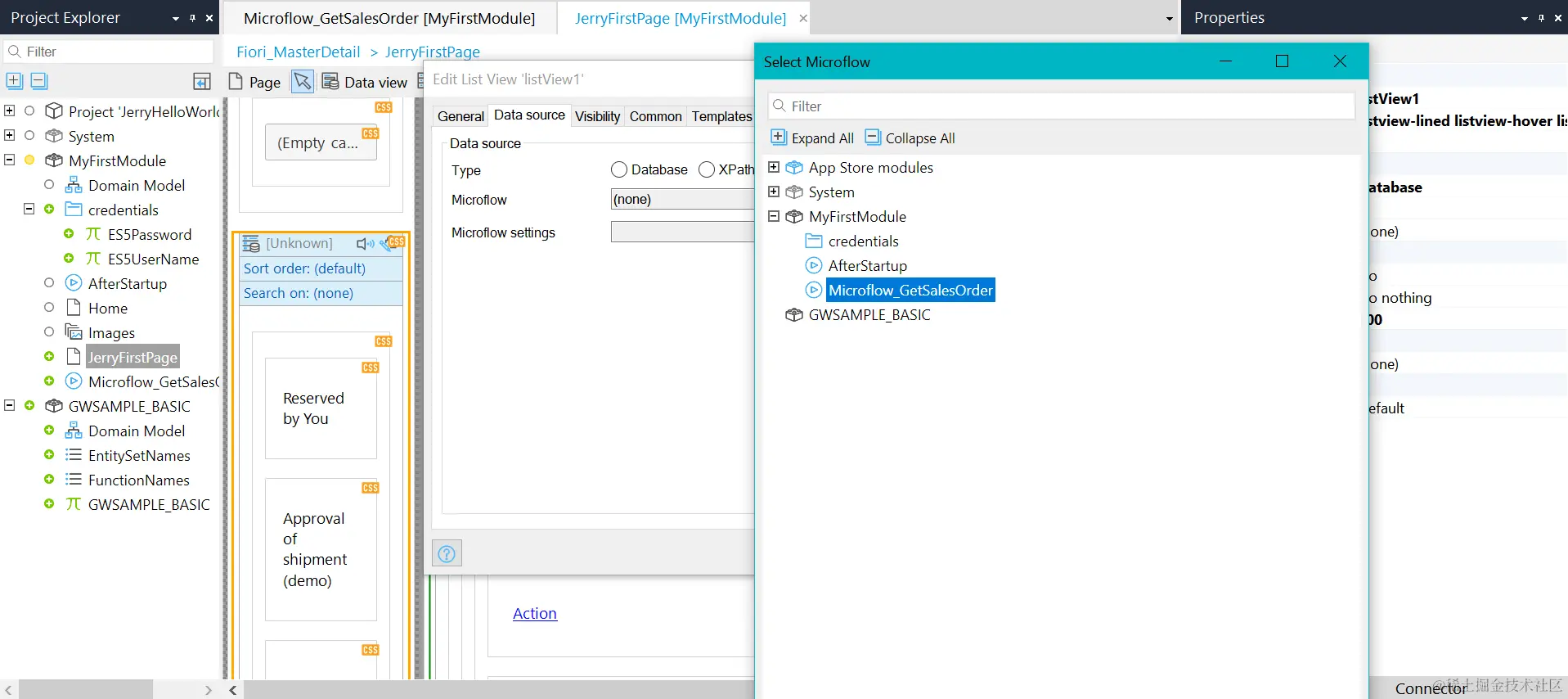1568x699 pixels.
Task: Pin the Project Explorer panel
Action: coord(192,18)
